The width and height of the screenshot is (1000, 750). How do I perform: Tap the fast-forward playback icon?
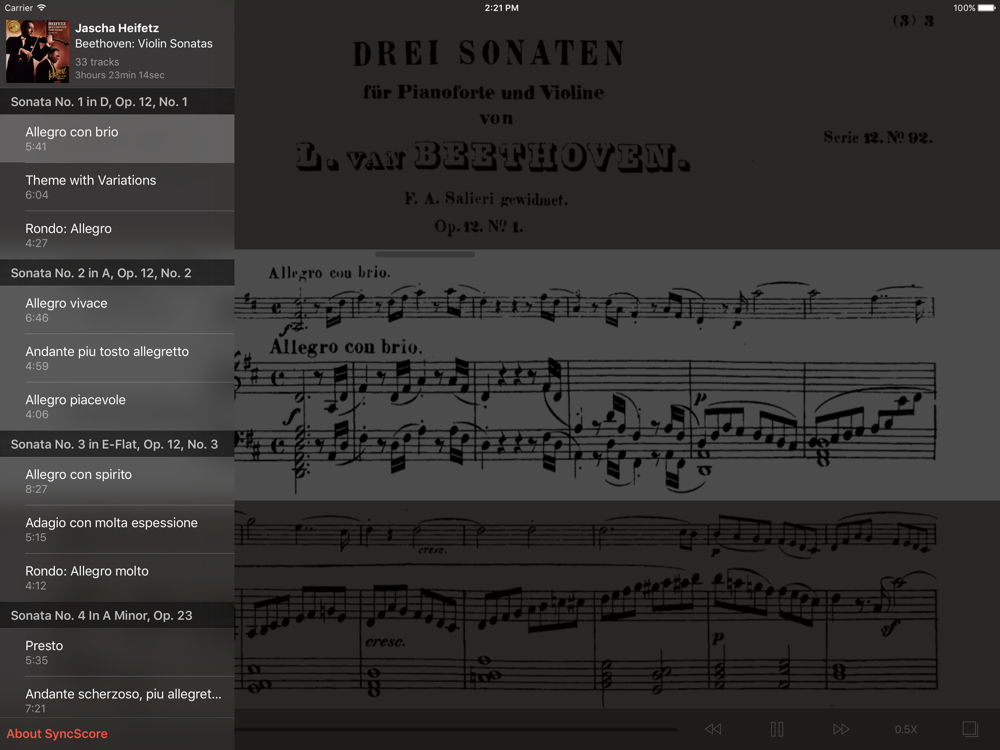[x=841, y=729]
